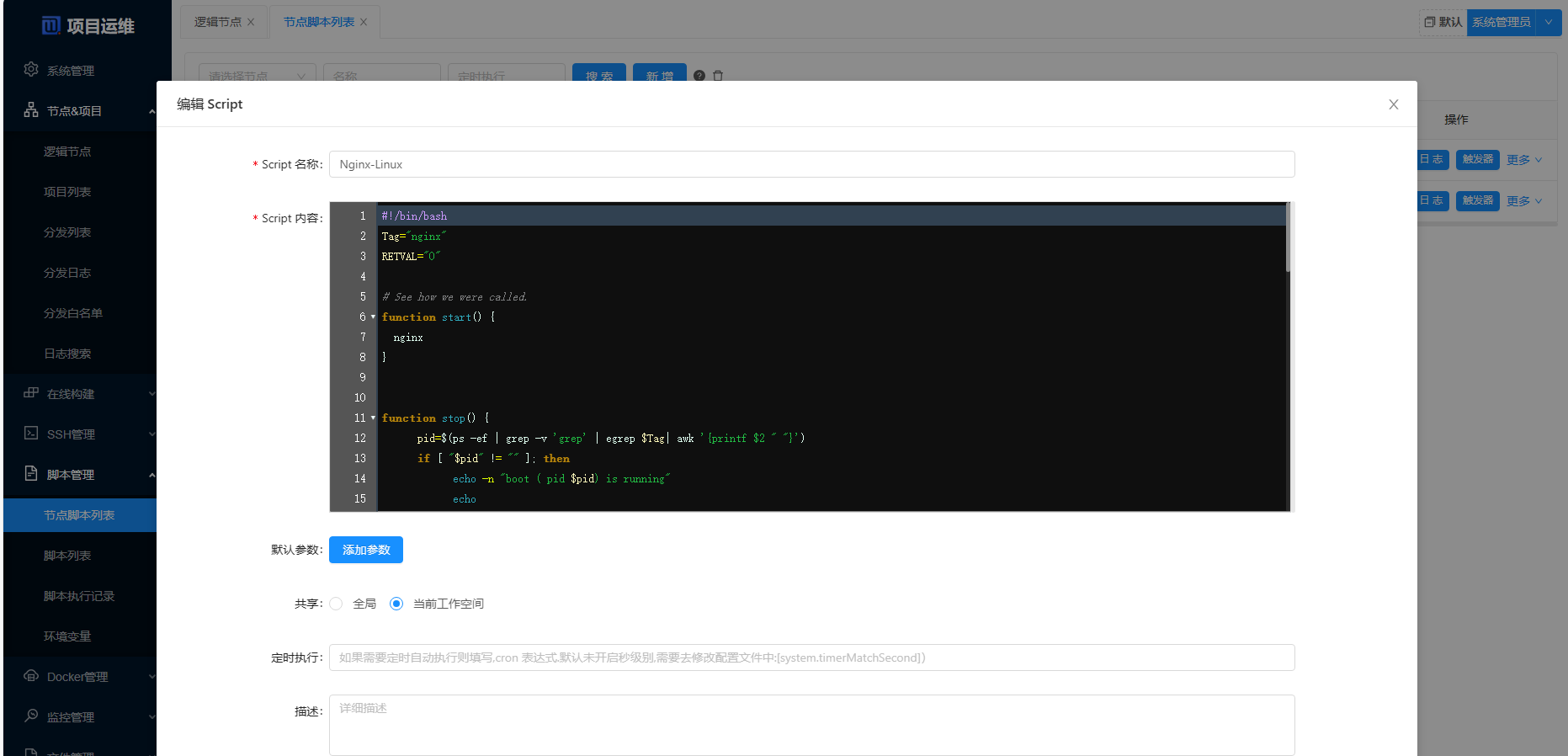
Task: Collapse the function stop code fold arrow
Action: click(373, 418)
